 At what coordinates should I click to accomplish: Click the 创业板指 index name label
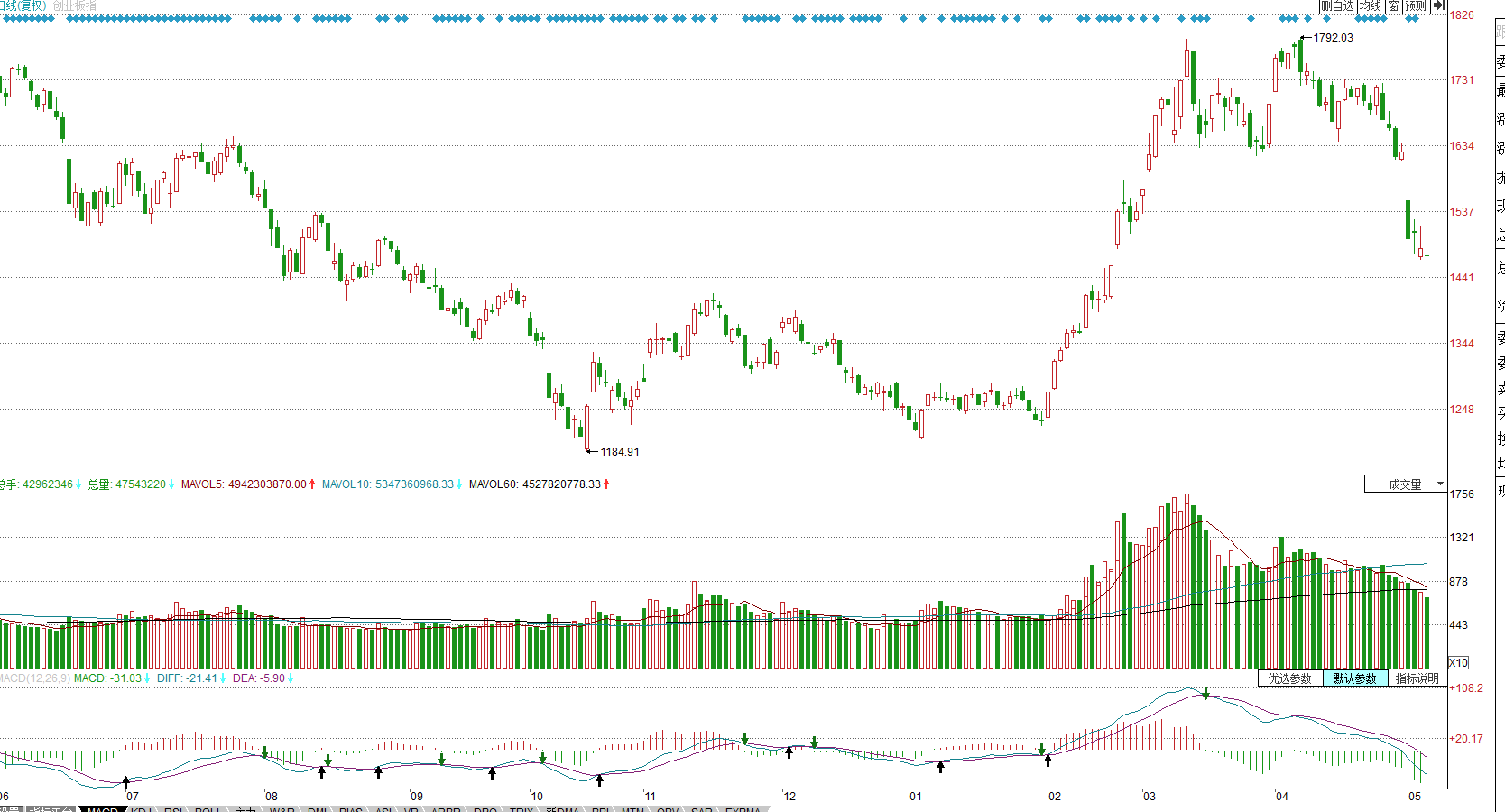[74, 5]
